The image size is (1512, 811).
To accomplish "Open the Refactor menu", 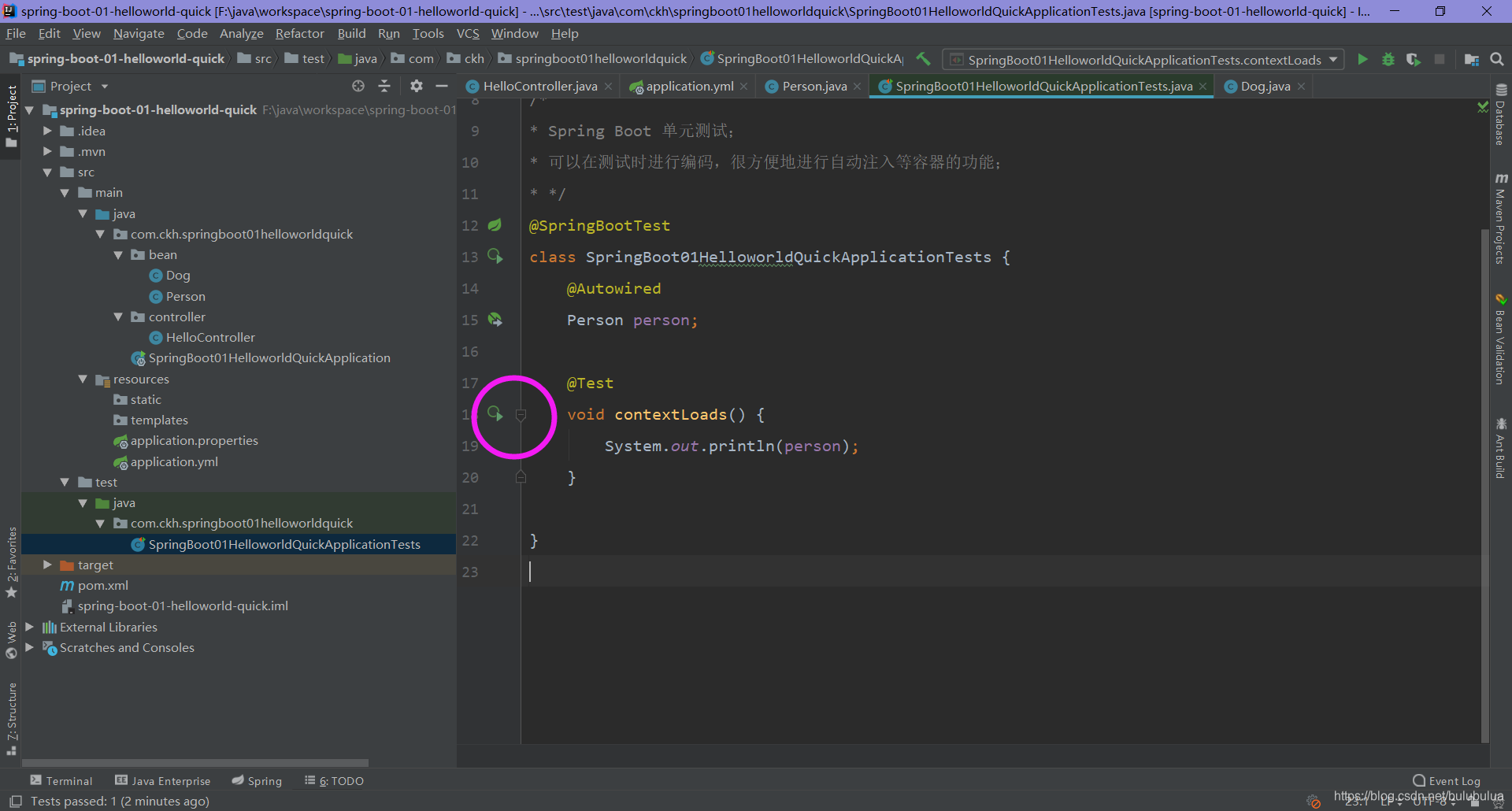I will (299, 33).
